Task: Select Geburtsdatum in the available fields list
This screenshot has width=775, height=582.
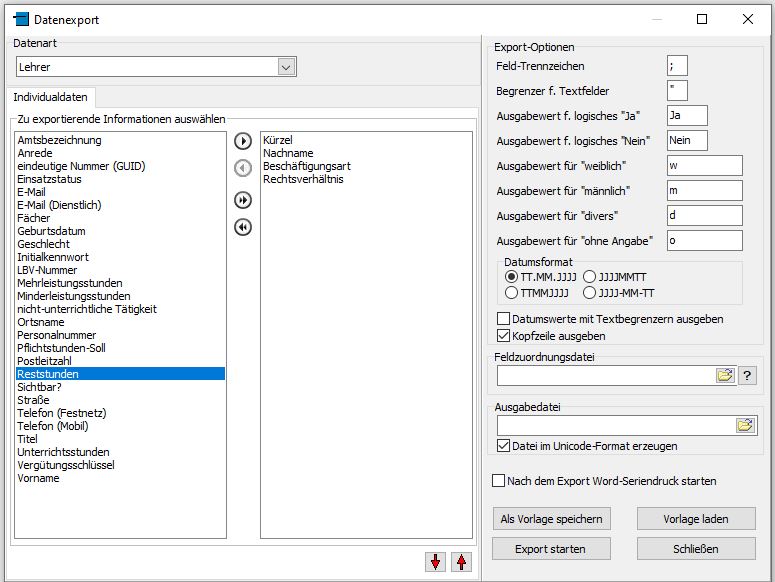Action: coord(51,231)
